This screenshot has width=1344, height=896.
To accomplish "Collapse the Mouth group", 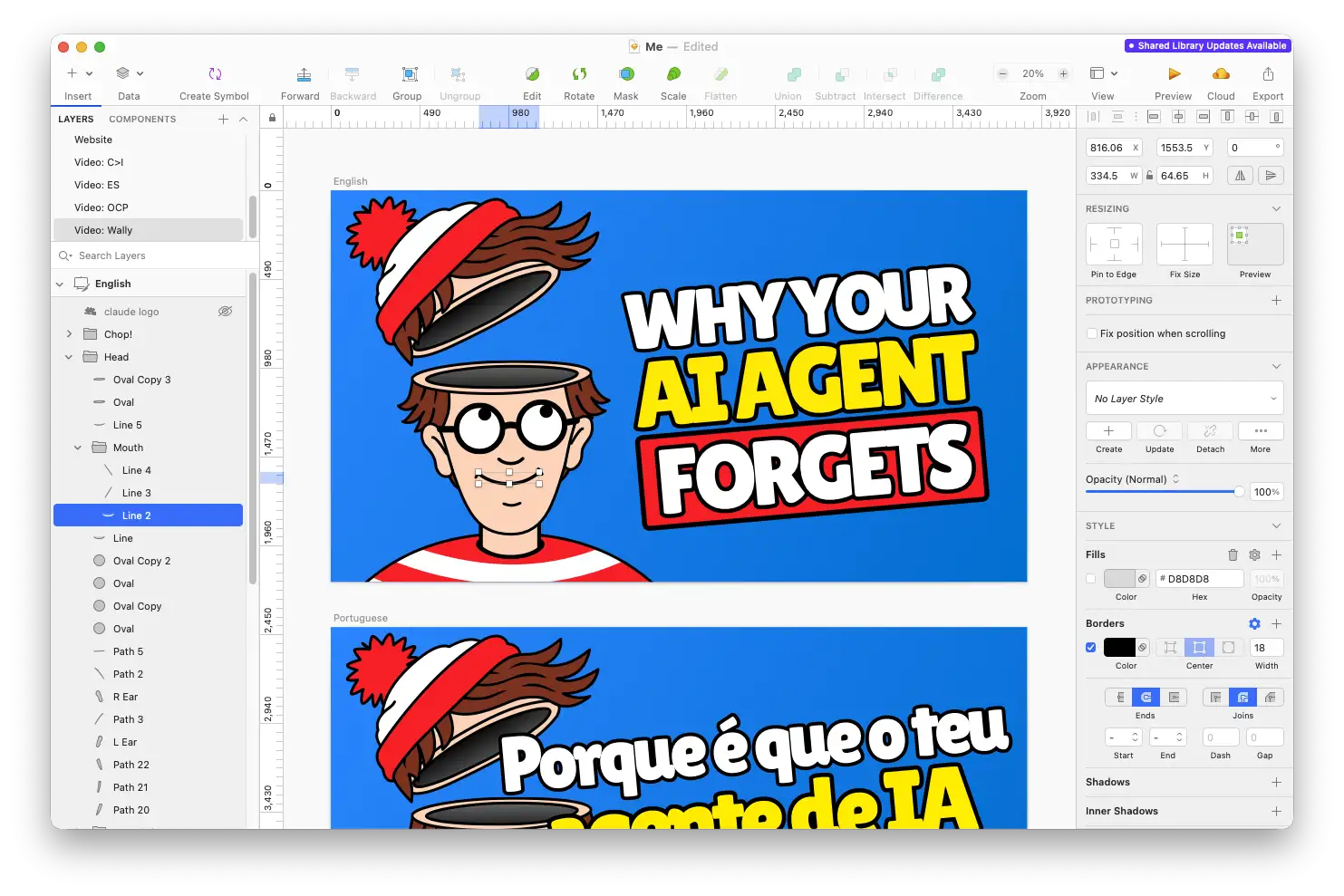I will (x=78, y=448).
